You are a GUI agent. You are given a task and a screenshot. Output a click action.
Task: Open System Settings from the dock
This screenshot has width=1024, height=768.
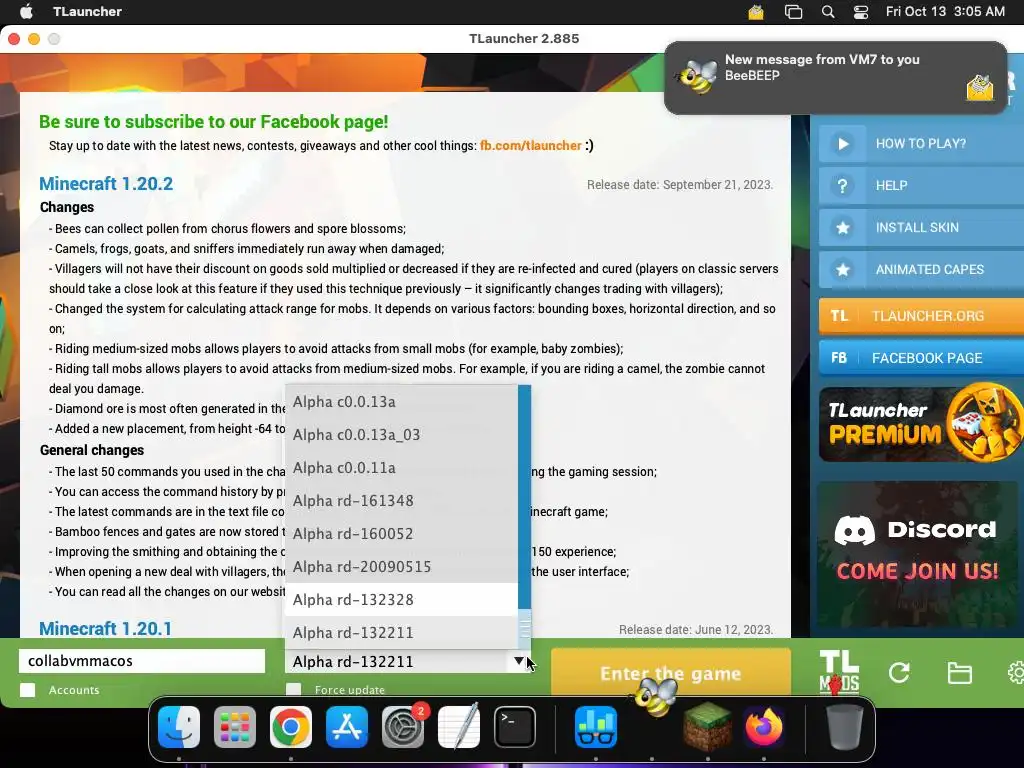click(403, 726)
